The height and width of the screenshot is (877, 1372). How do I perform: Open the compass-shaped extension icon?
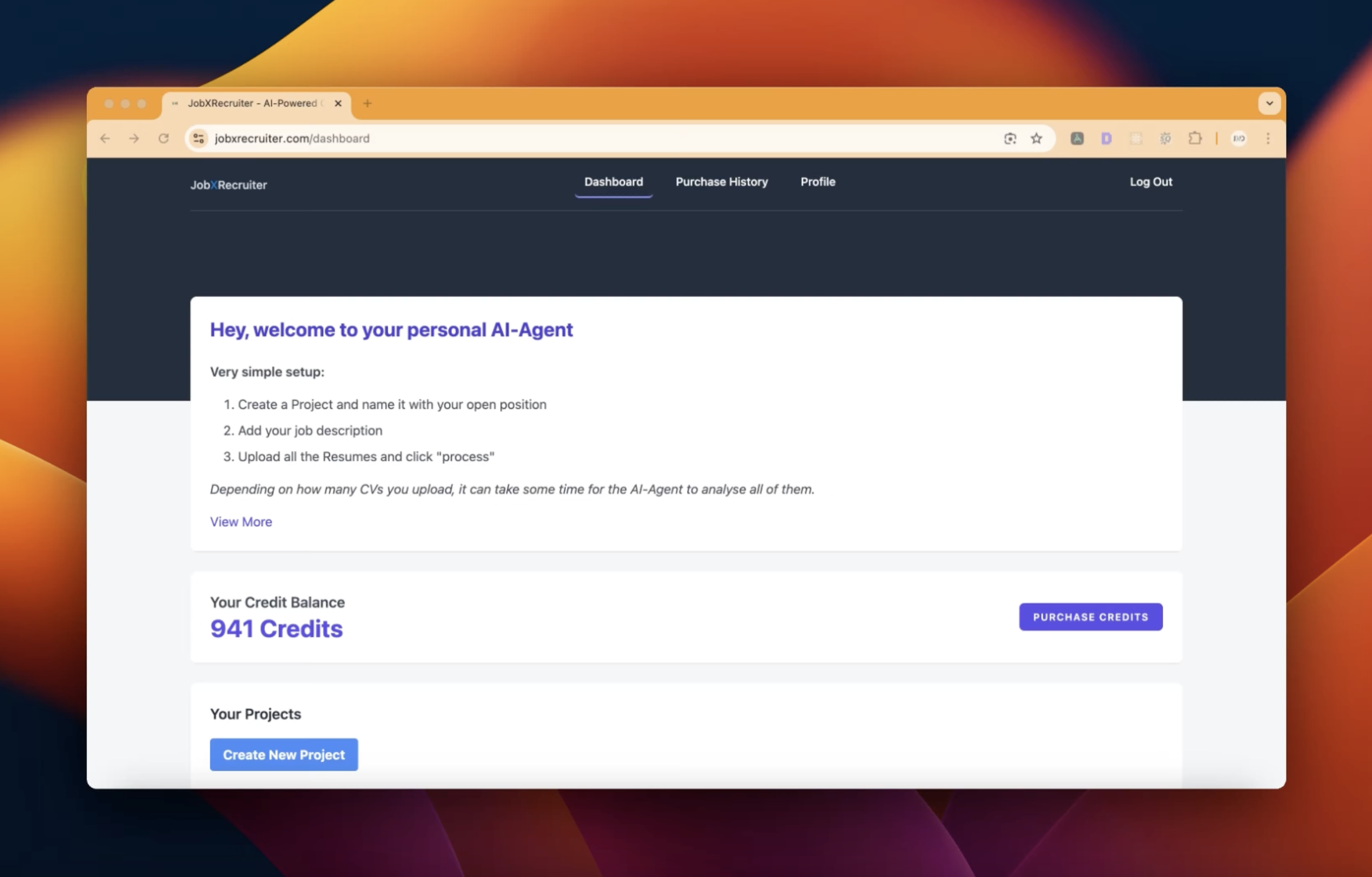(x=1077, y=138)
